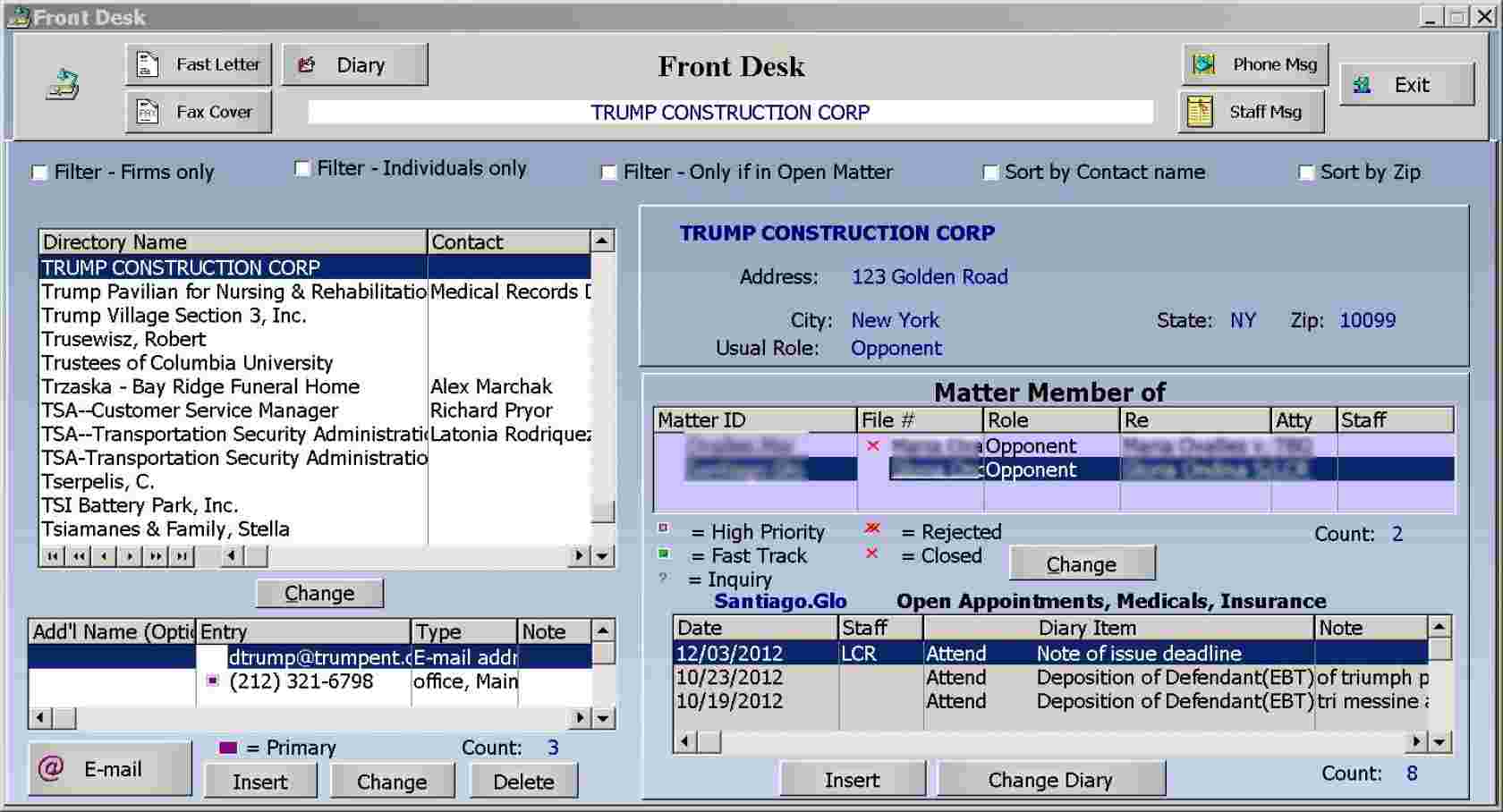Click the @ E-mail icon
This screenshot has width=1503, height=812.
click(x=51, y=768)
